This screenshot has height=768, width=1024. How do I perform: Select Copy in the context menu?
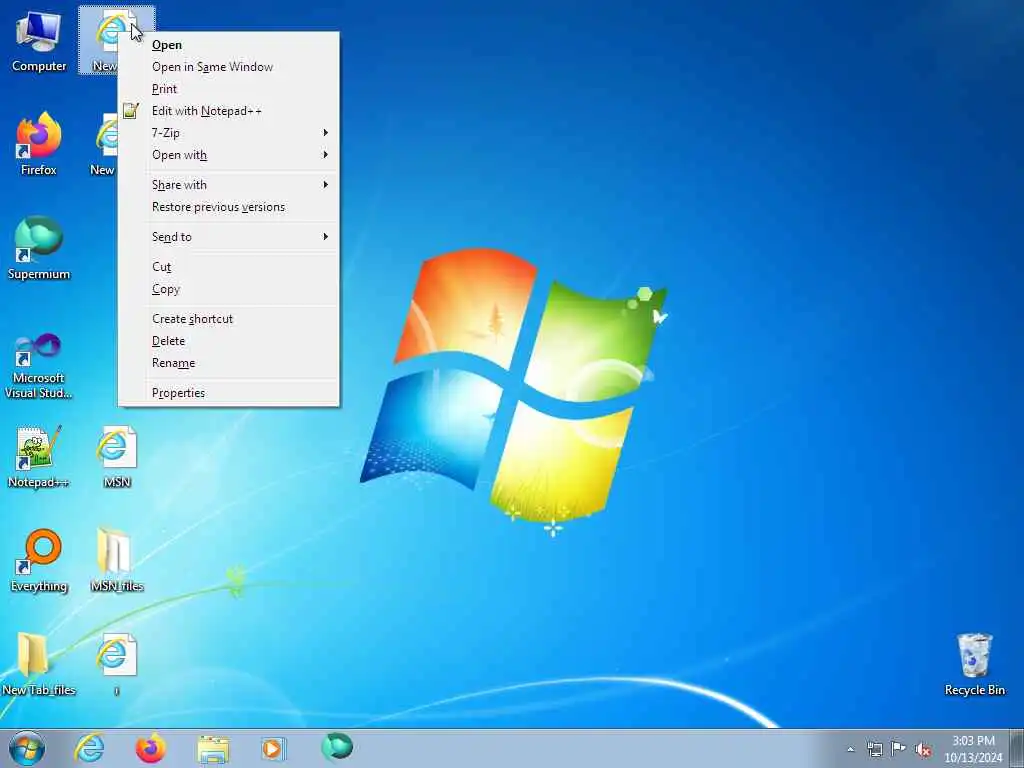click(x=229, y=289)
